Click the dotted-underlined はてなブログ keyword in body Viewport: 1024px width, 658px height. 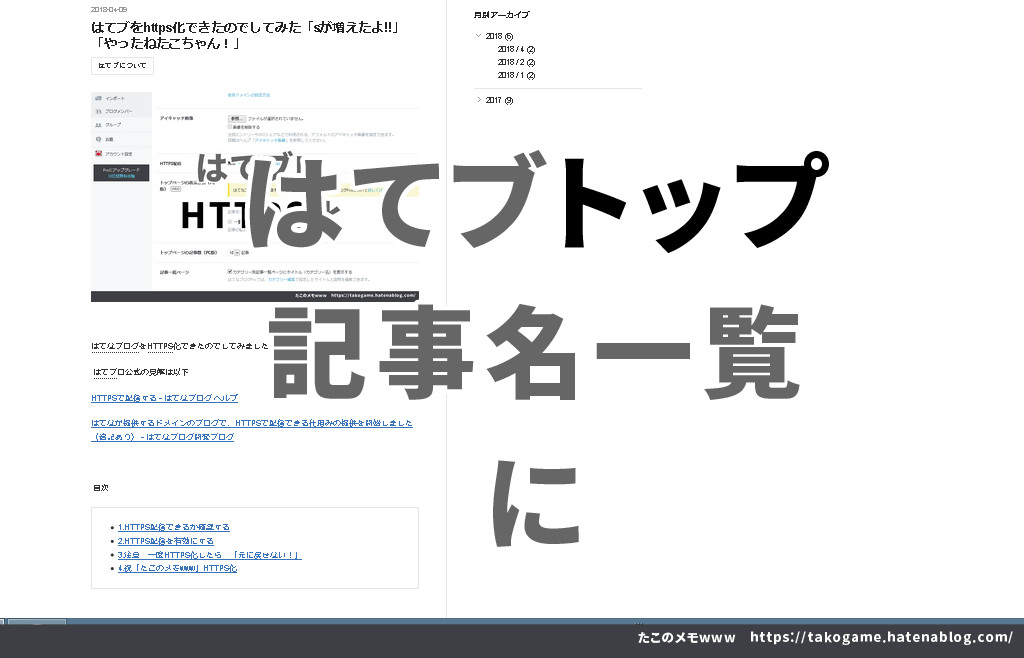click(x=115, y=347)
